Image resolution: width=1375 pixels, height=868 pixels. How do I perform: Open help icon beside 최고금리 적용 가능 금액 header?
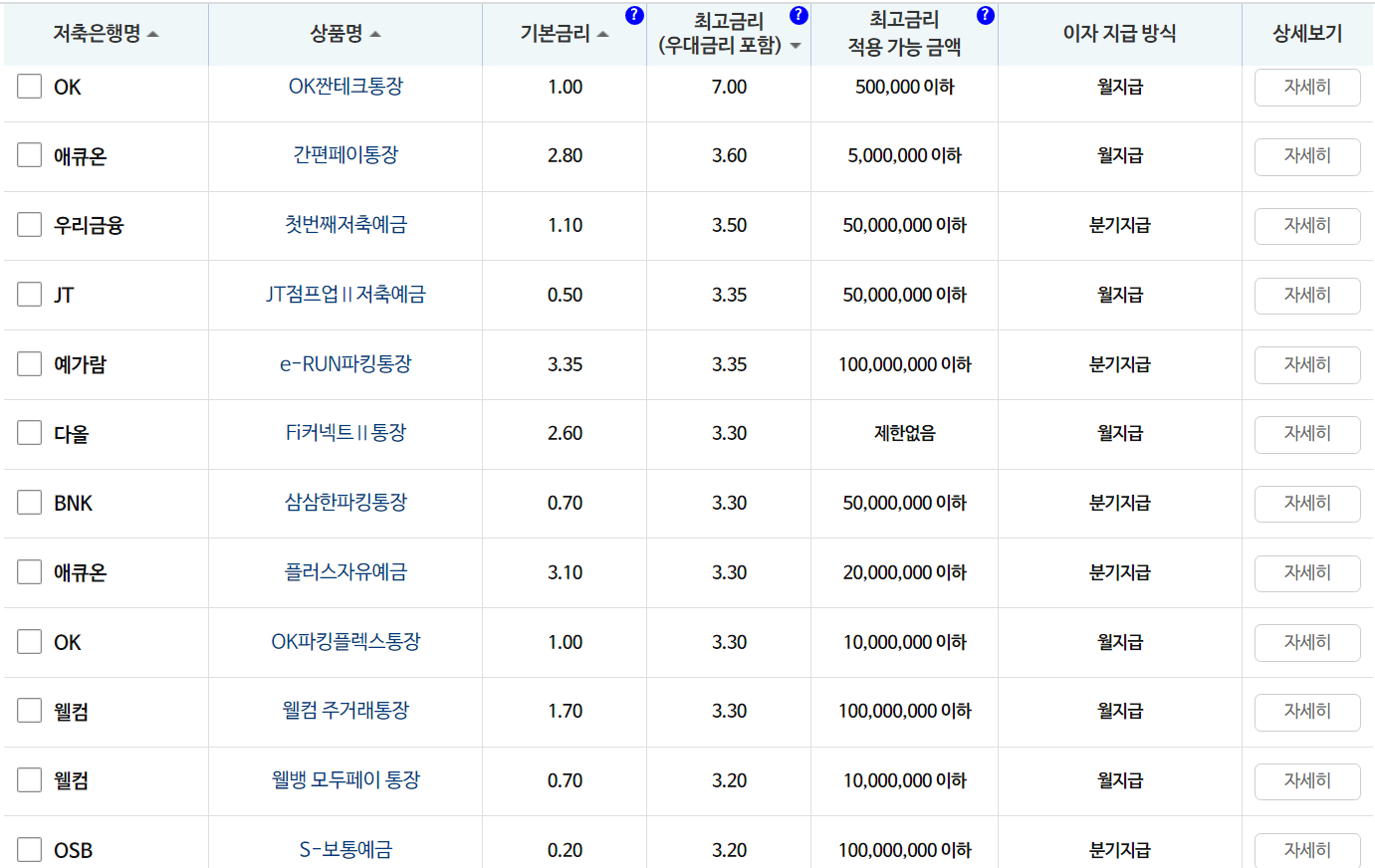[986, 15]
